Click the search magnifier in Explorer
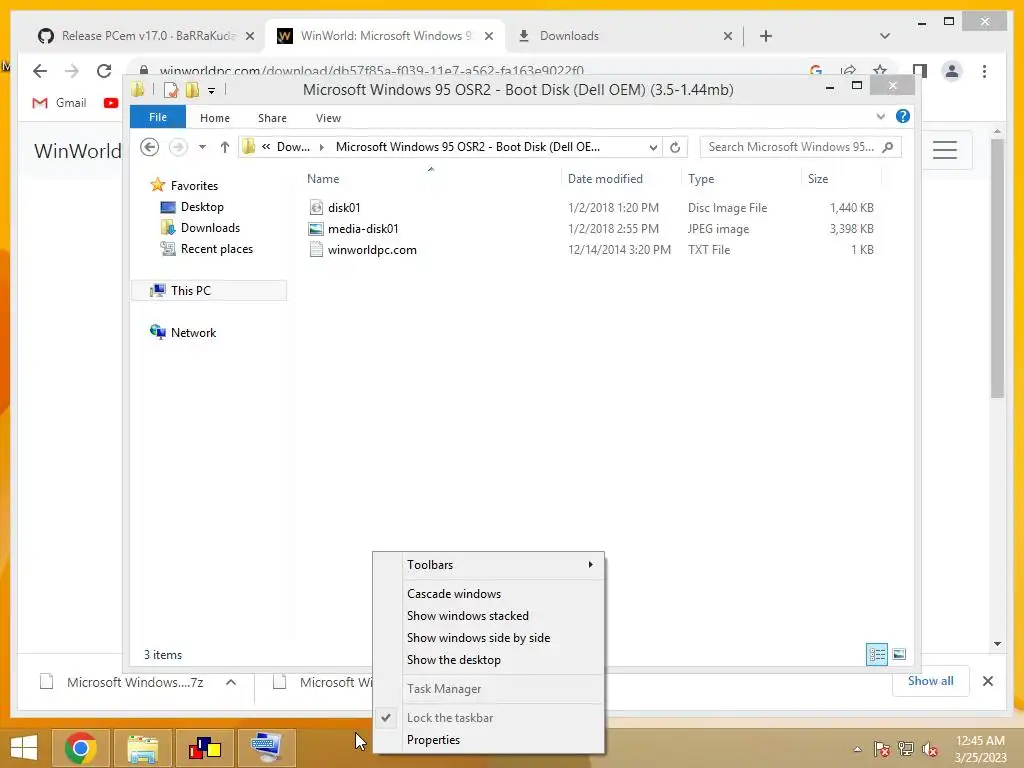The image size is (1024, 768). tap(888, 147)
